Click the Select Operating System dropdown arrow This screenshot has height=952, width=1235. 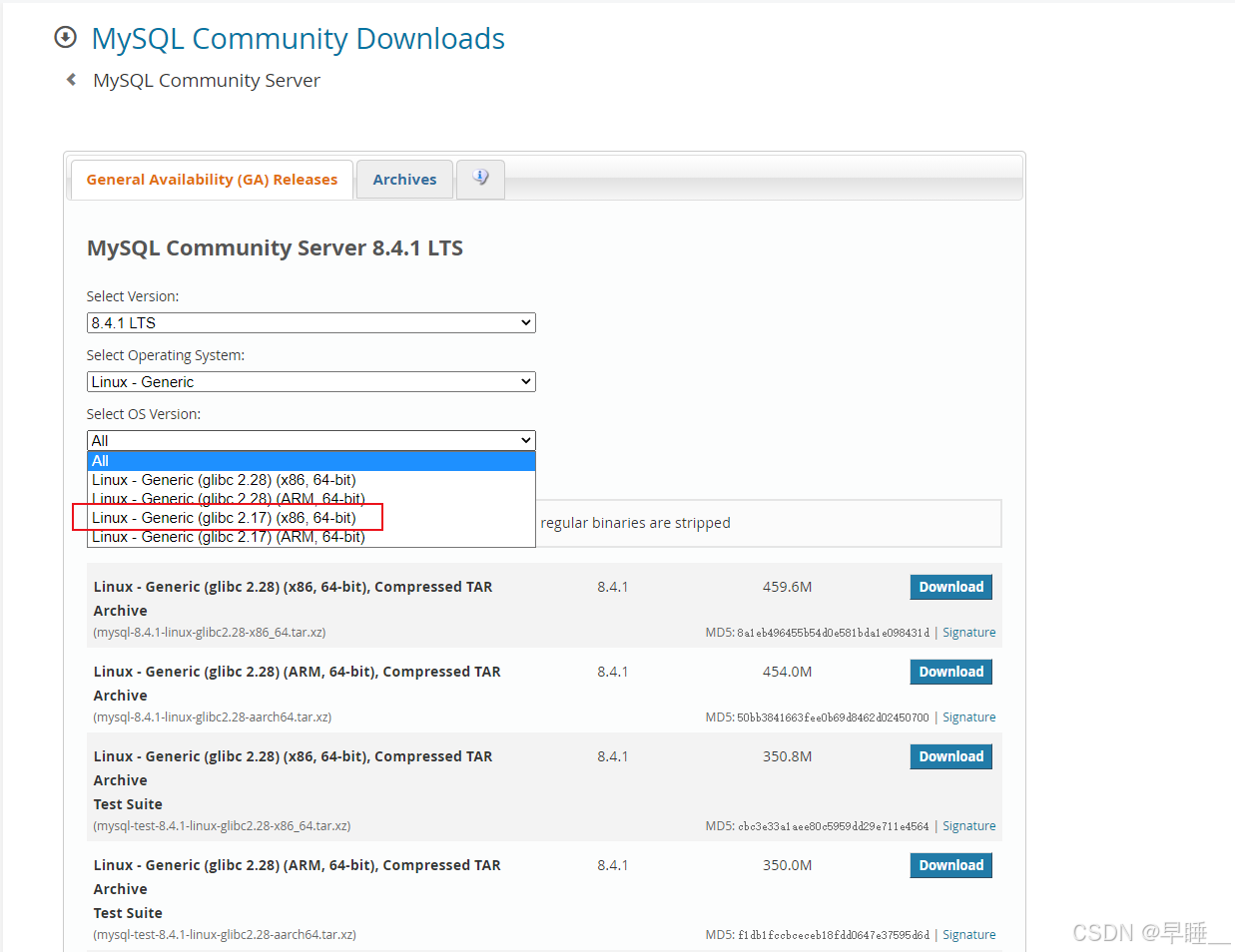coord(525,381)
